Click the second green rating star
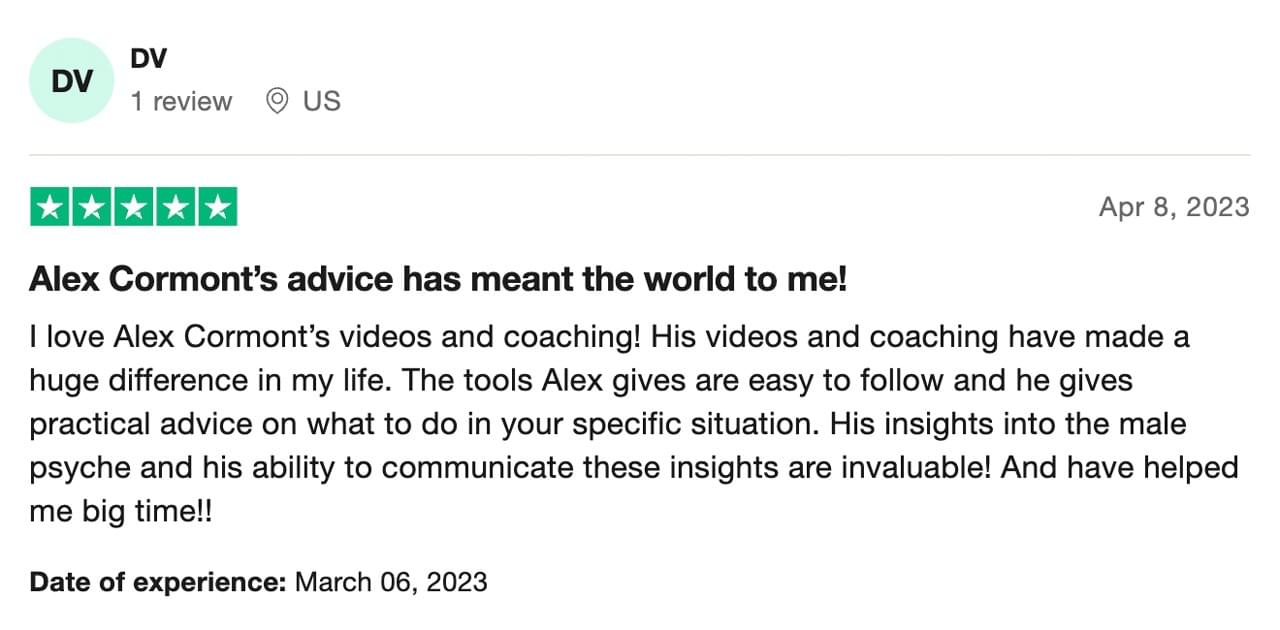1280x630 pixels. (92, 207)
